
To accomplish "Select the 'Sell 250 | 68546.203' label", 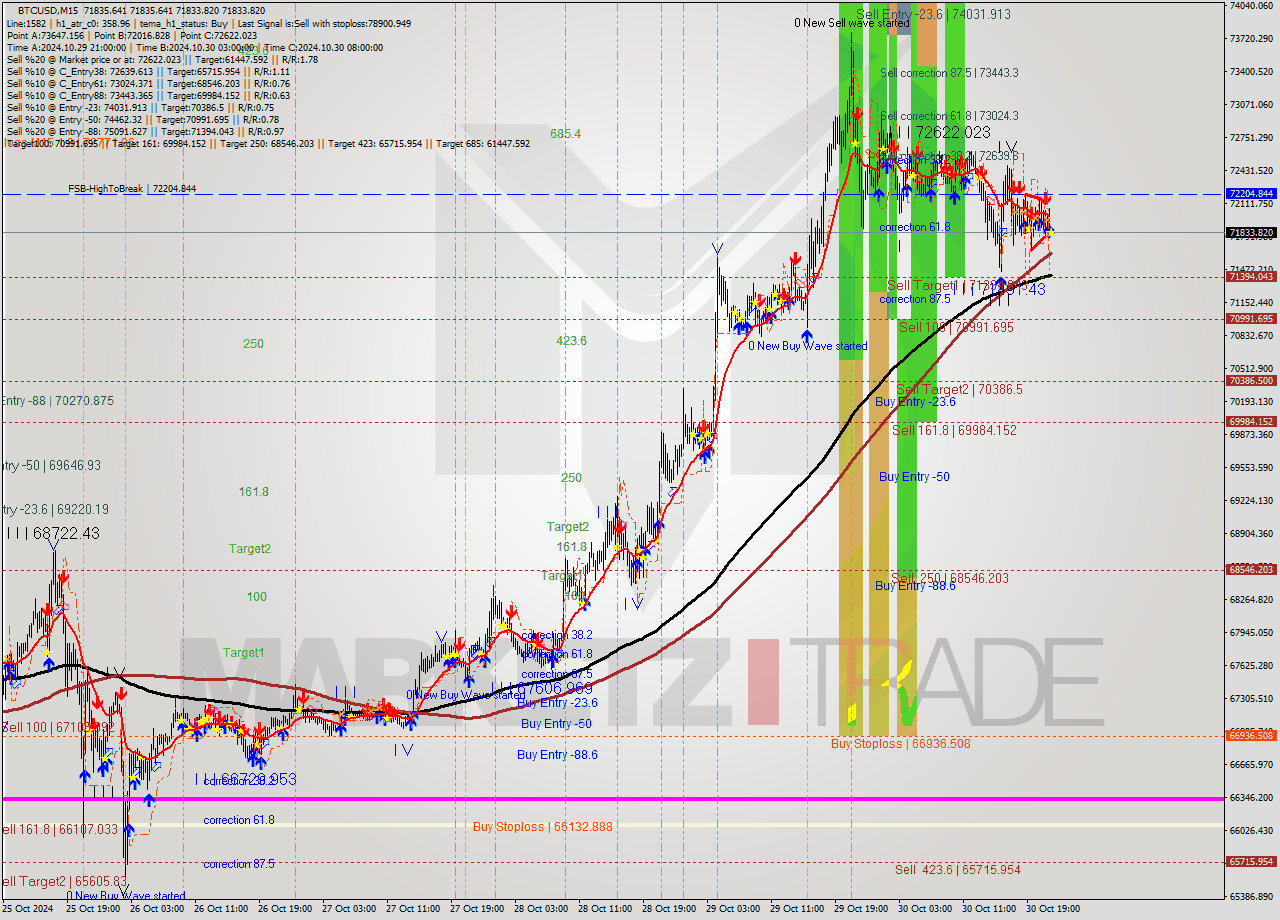I will pyautogui.click(x=950, y=578).
